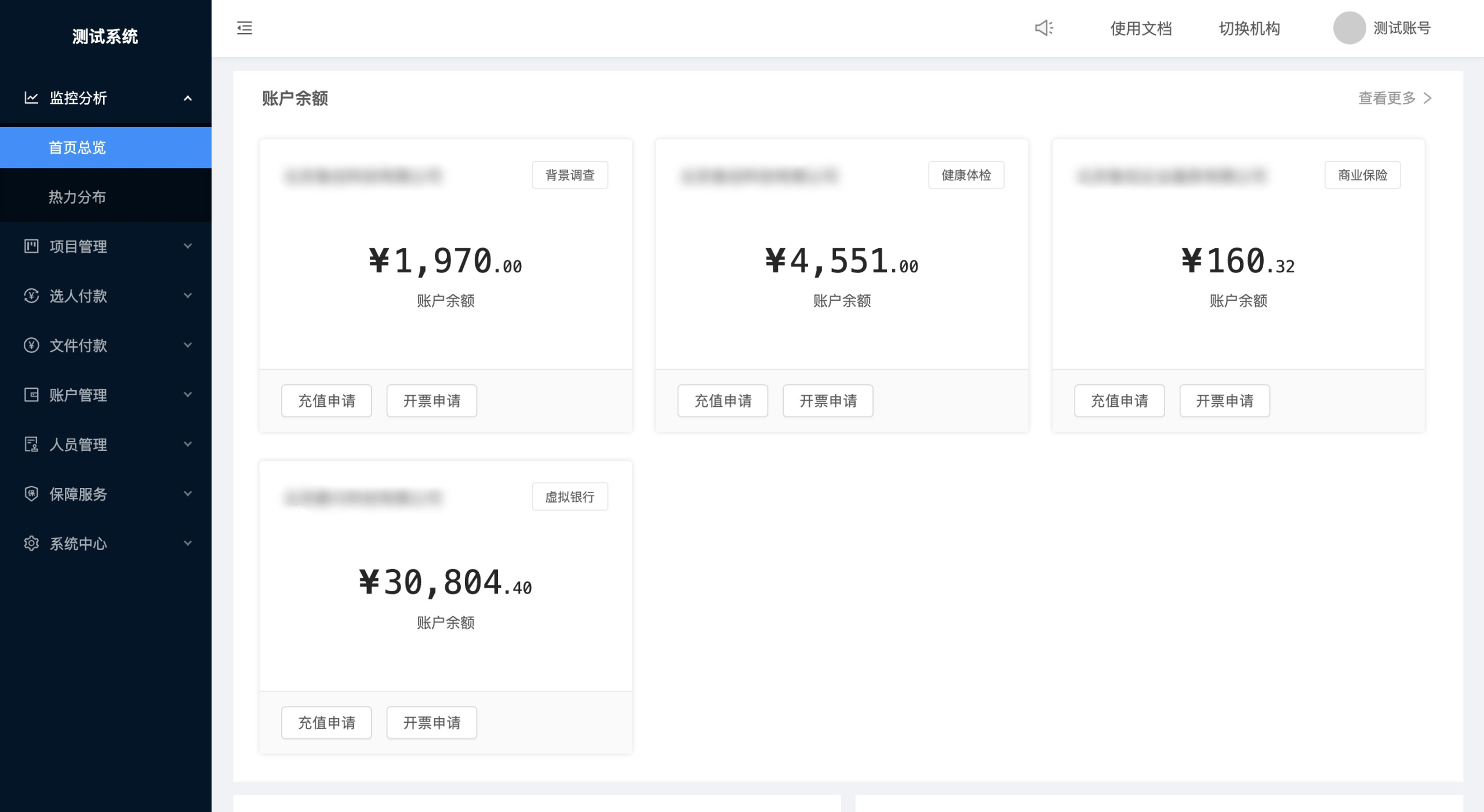
Task: Expand the 项目管理 submenu arrow
Action: [187, 246]
